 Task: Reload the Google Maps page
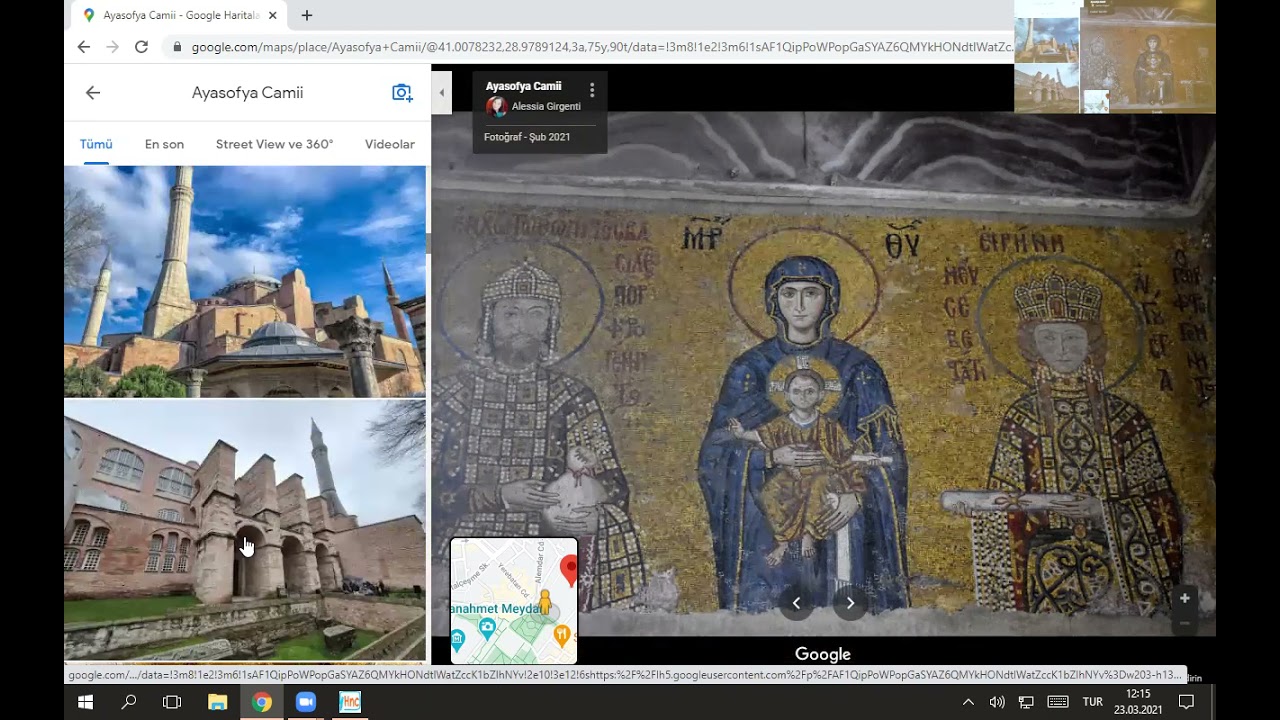141,47
